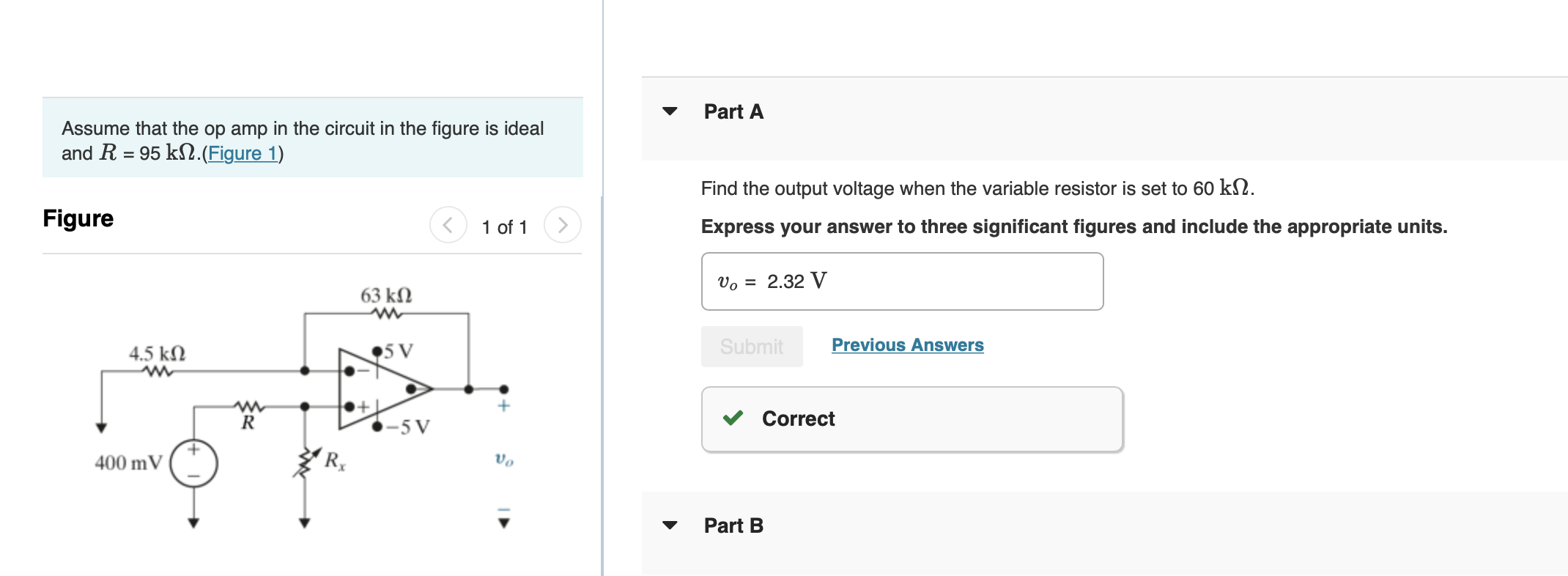Viewport: 1568px width, 576px height.
Task: Click the vo answer input field
Action: click(x=903, y=281)
